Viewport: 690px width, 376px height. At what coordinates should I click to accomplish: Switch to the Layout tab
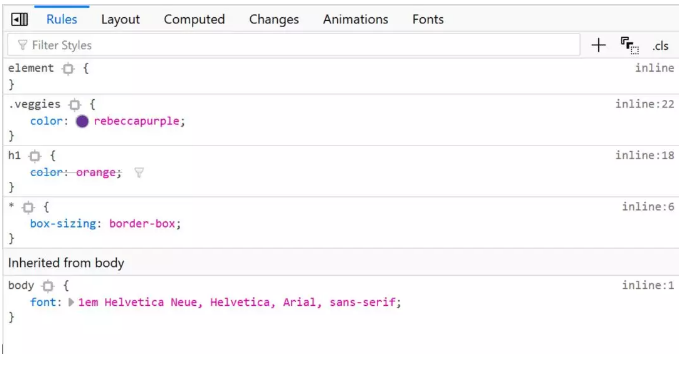pos(120,19)
